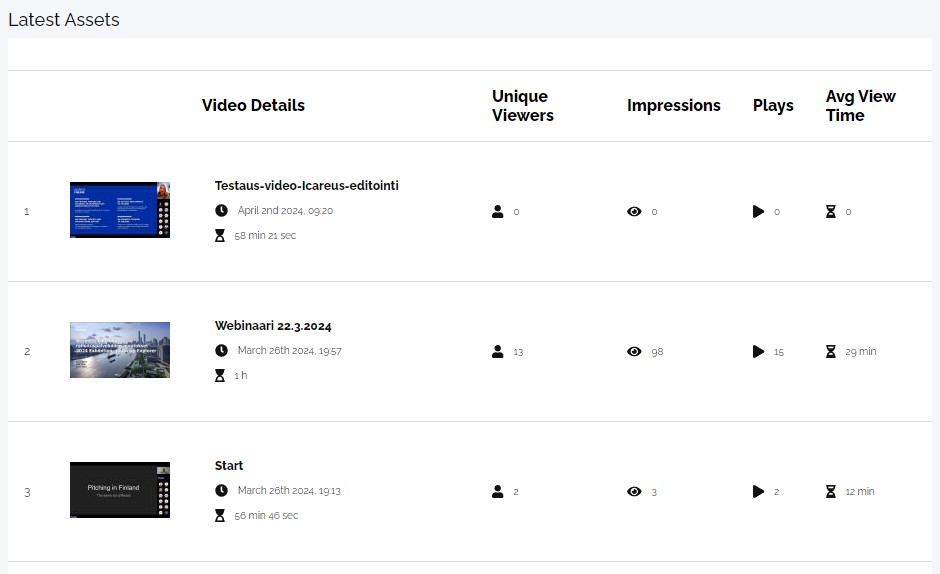Click impressions eye icon in Start row
Screen dimensions: 940x574
[634, 491]
